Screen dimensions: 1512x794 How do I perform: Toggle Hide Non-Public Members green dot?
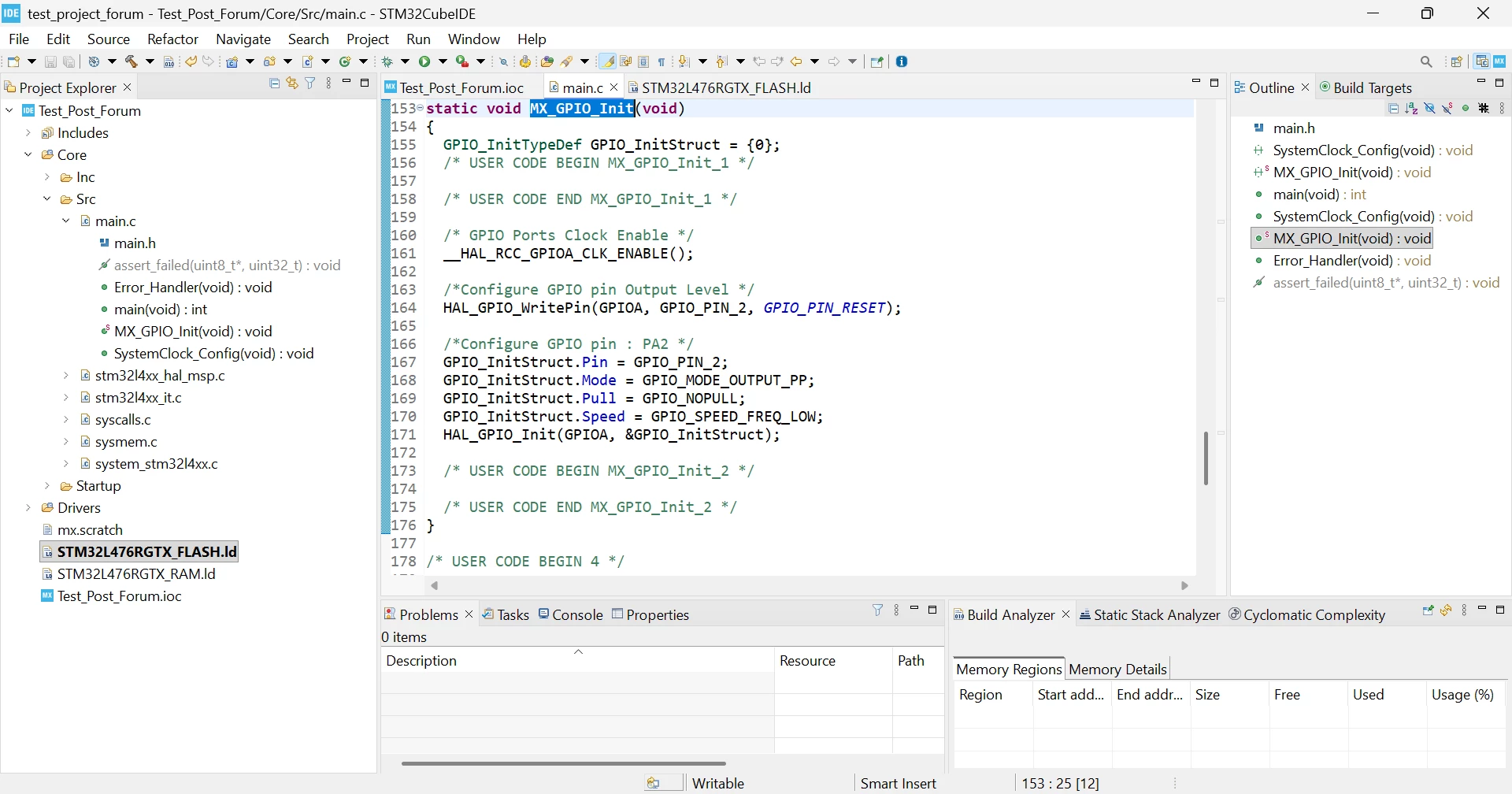coord(1466,109)
